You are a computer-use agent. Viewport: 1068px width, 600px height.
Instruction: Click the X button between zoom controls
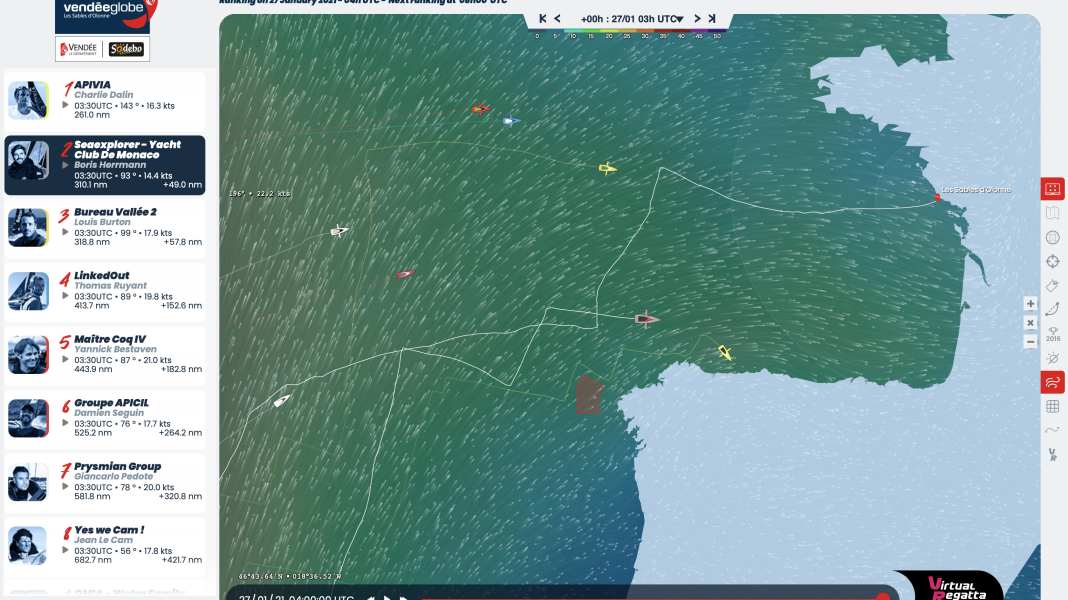[x=1030, y=323]
